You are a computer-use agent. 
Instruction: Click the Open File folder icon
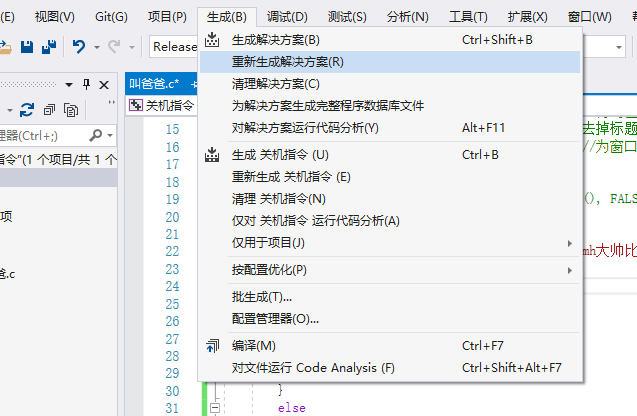(x=5, y=47)
